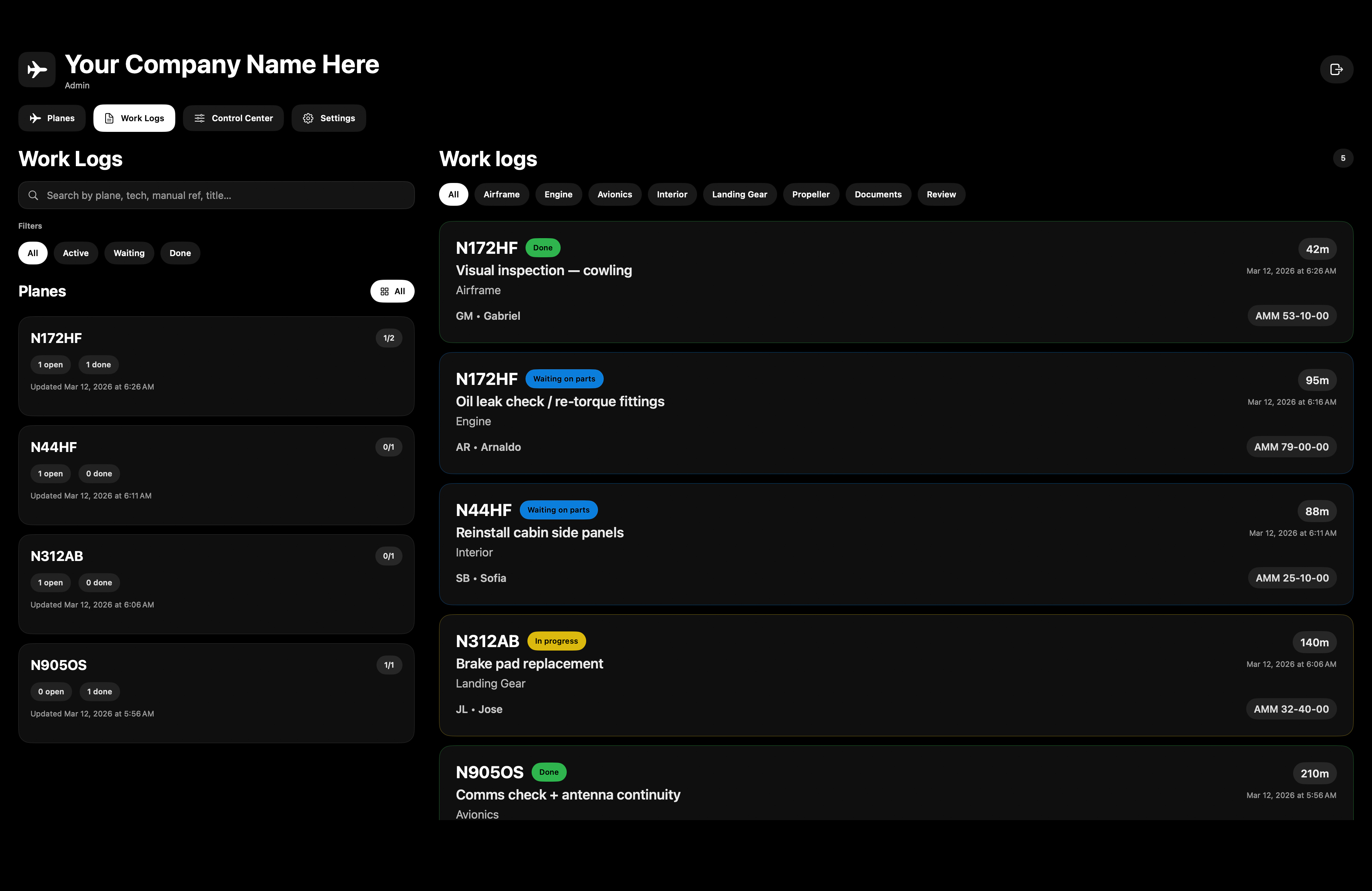Click the grid icon on the All planes button

click(x=385, y=291)
